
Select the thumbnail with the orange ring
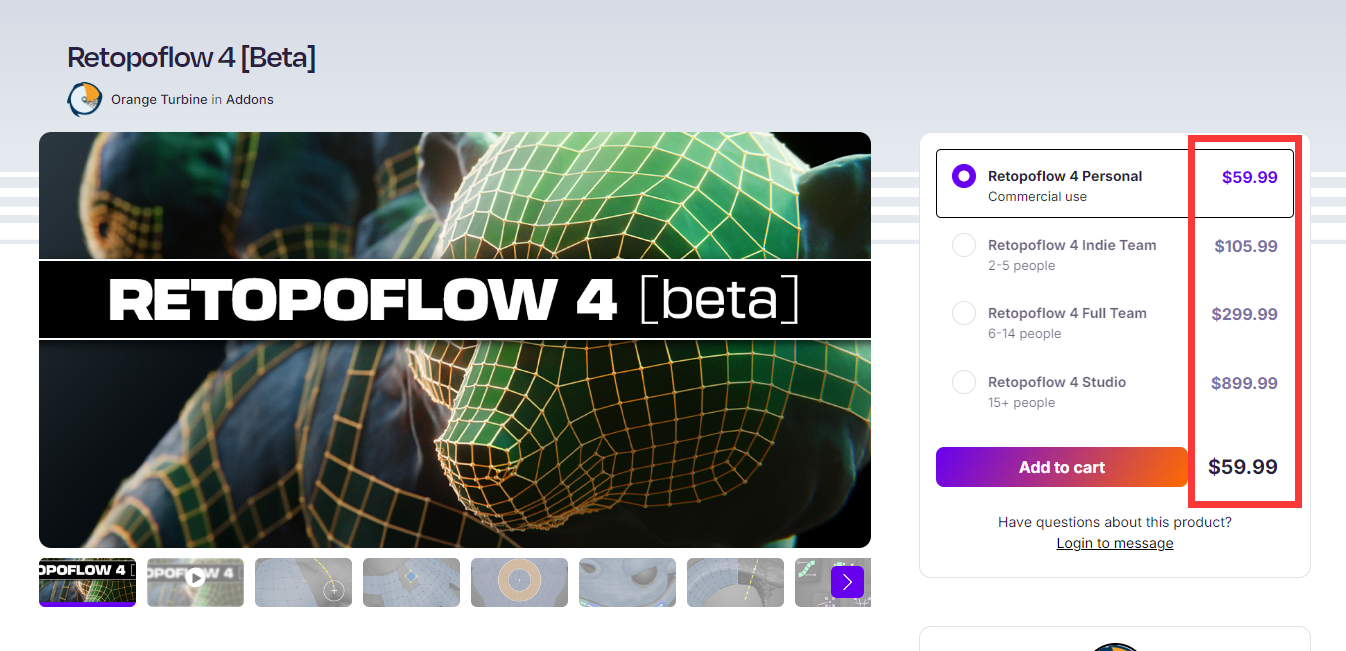pyautogui.click(x=519, y=582)
